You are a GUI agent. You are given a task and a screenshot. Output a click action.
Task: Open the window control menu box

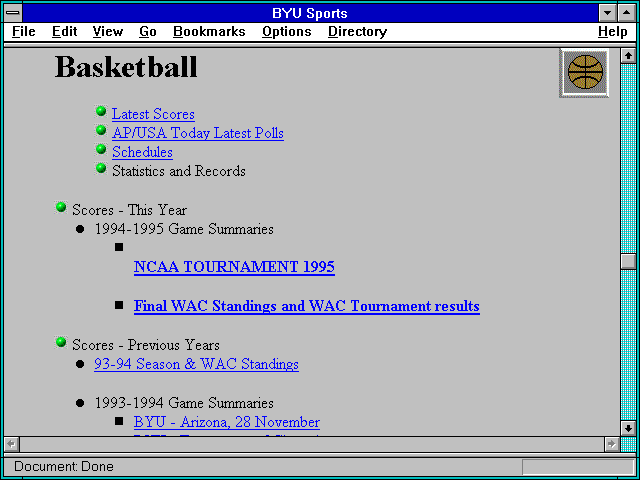tap(13, 13)
